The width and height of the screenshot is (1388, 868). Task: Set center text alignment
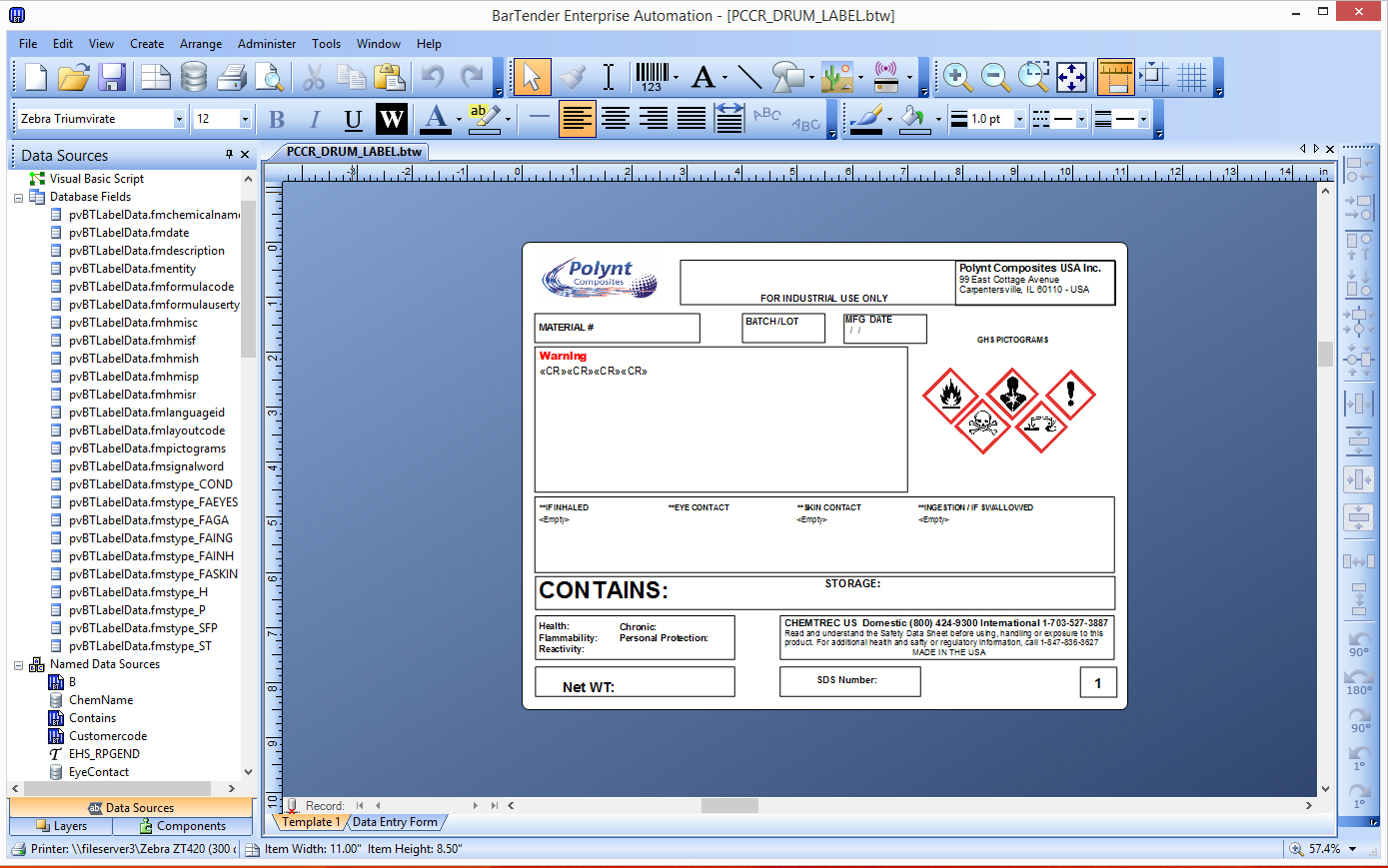[x=616, y=119]
